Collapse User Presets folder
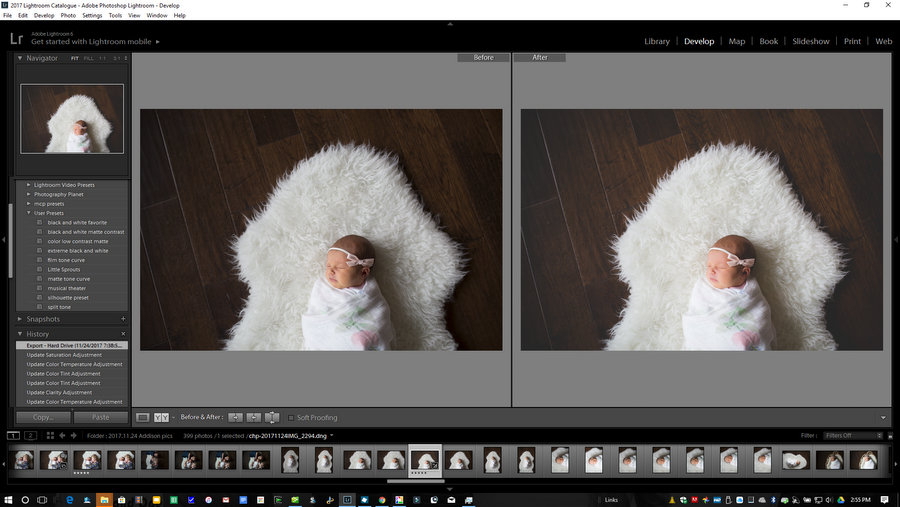 click(29, 213)
